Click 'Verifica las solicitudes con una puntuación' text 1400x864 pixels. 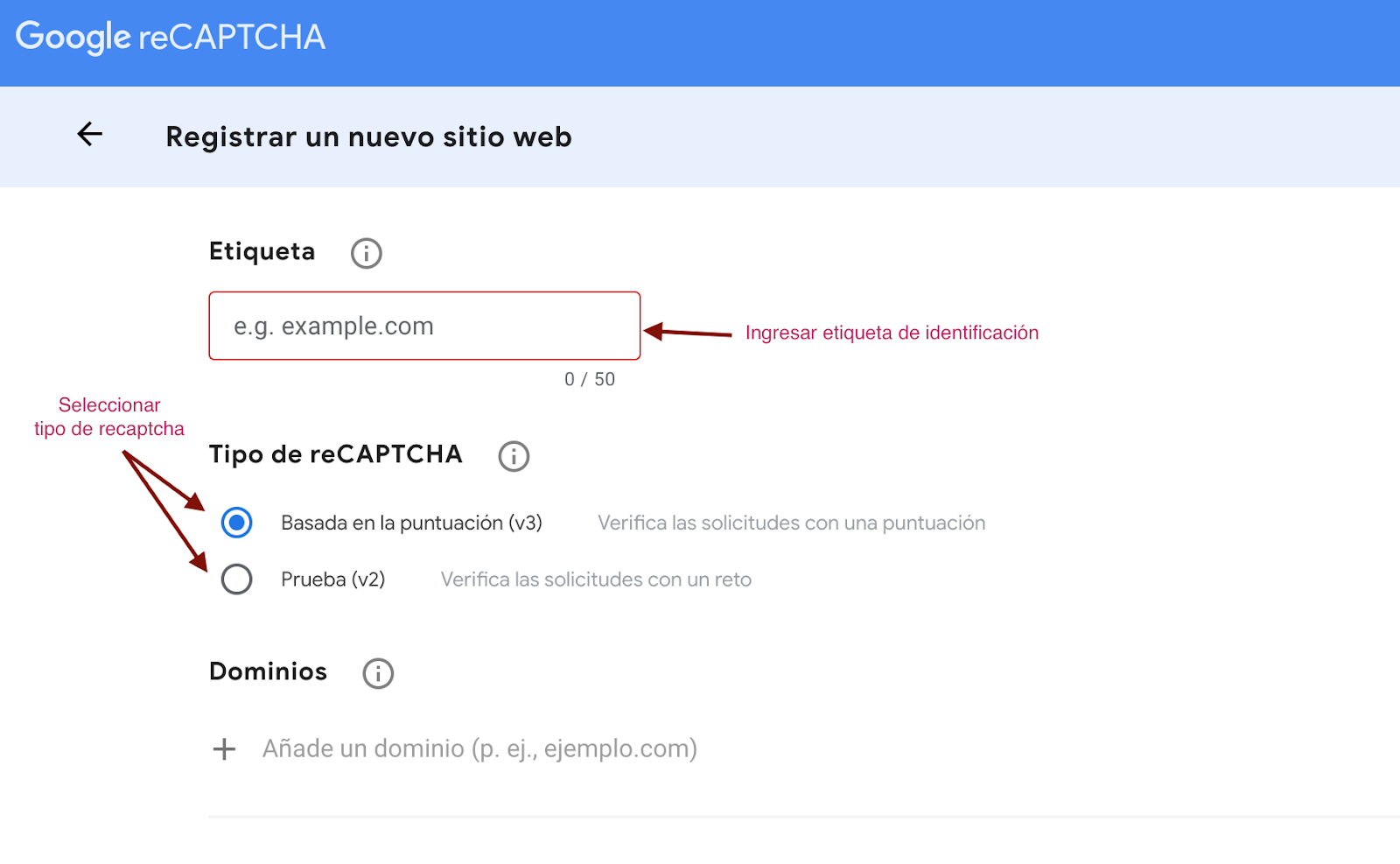pos(791,523)
